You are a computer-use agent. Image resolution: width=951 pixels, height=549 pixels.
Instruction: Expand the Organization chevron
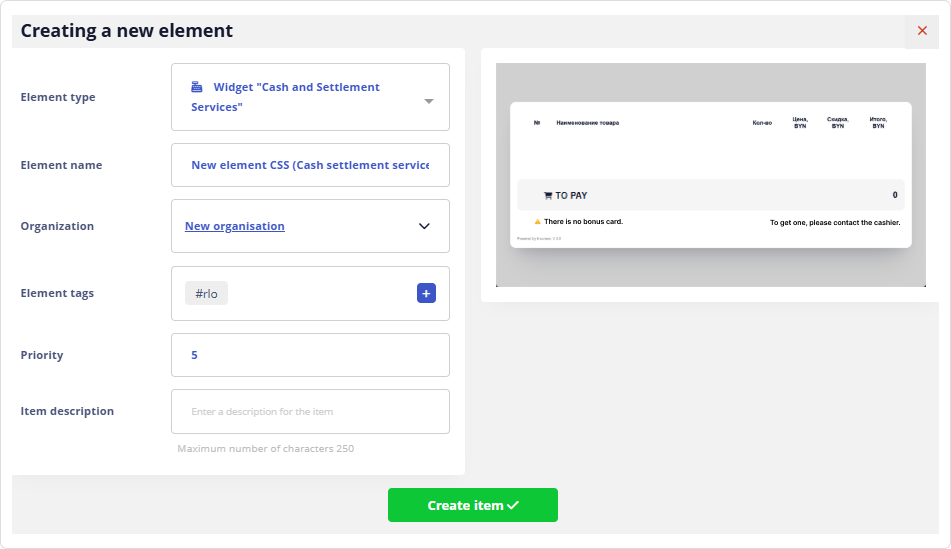coord(424,226)
